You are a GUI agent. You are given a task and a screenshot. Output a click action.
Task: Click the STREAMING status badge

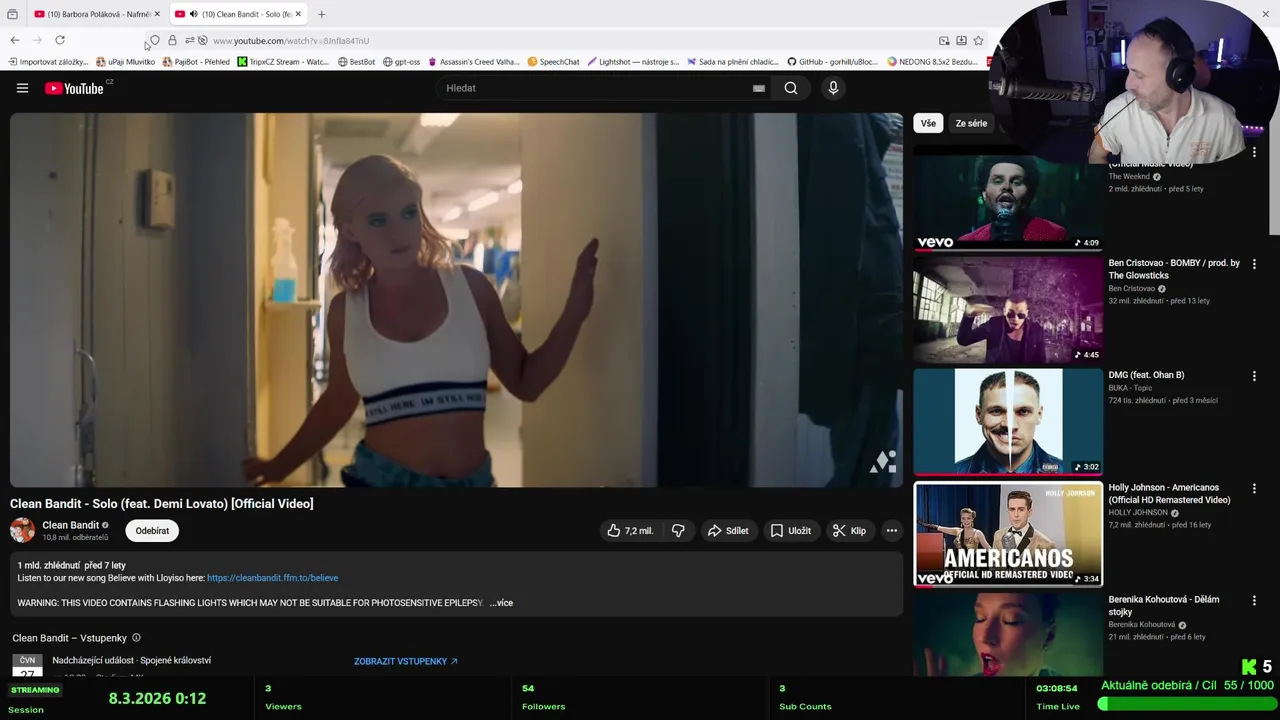tap(35, 690)
